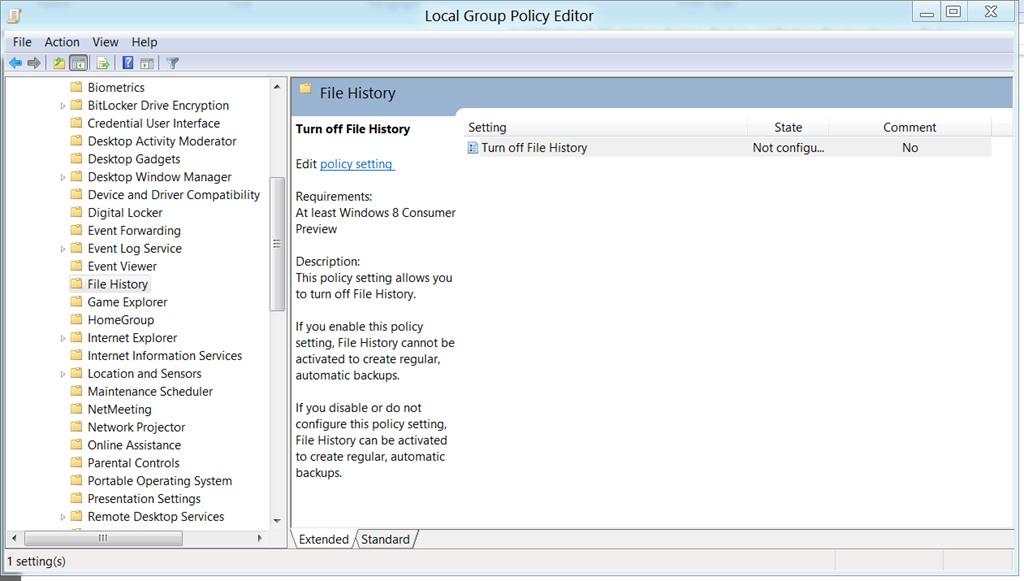Expand the Remote Desktop Services node
Screen dimensions: 1024x581
[x=63, y=517]
